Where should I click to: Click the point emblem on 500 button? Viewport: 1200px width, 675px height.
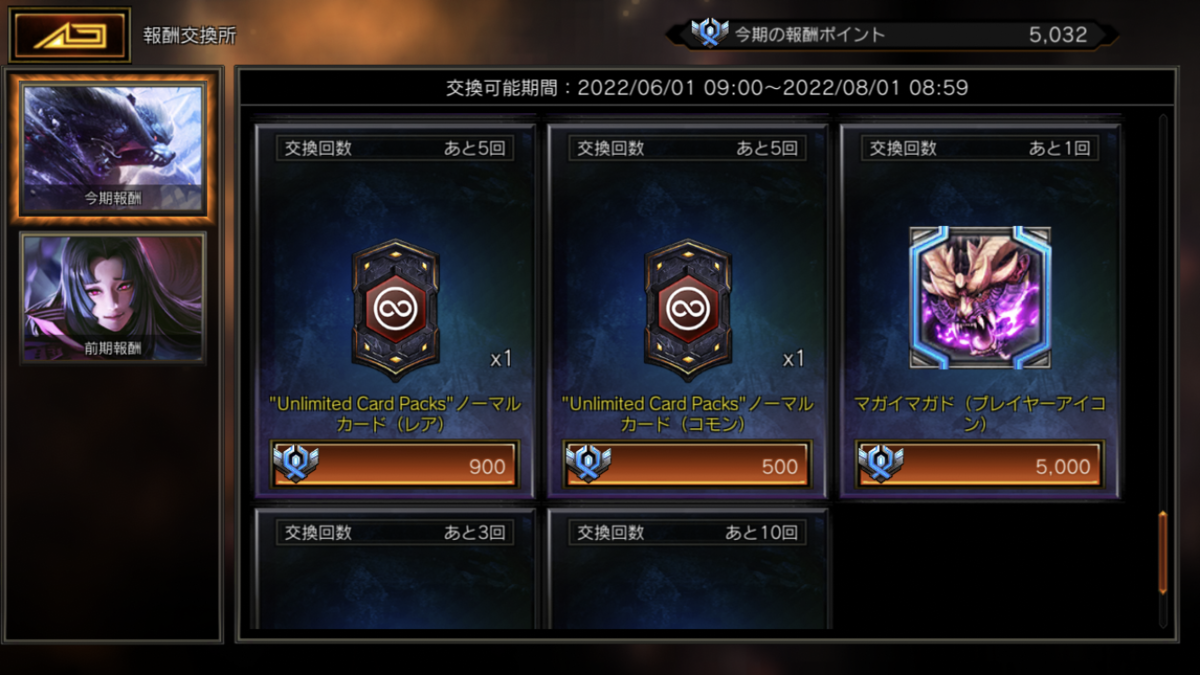click(588, 465)
